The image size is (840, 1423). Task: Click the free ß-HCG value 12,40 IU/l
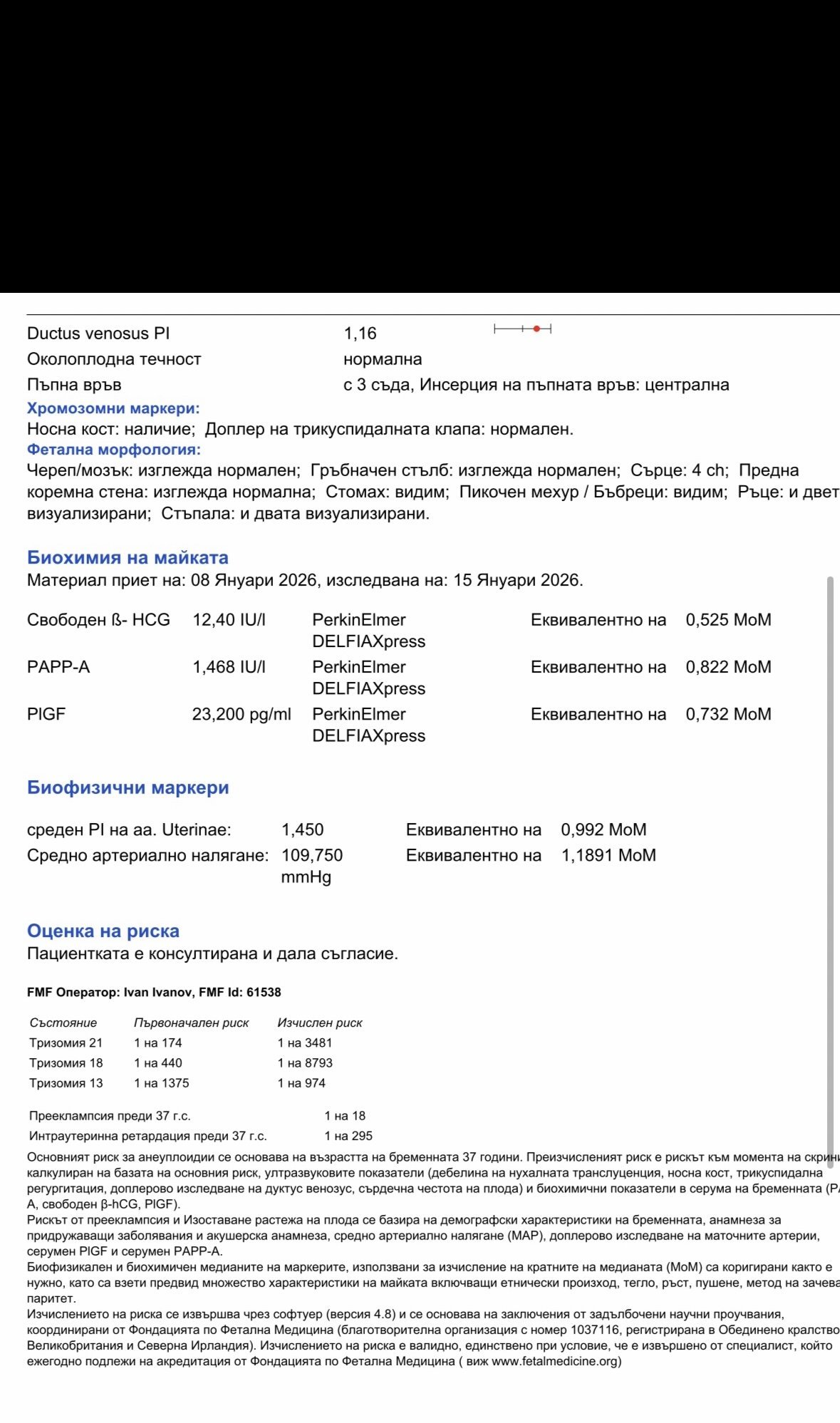point(229,620)
